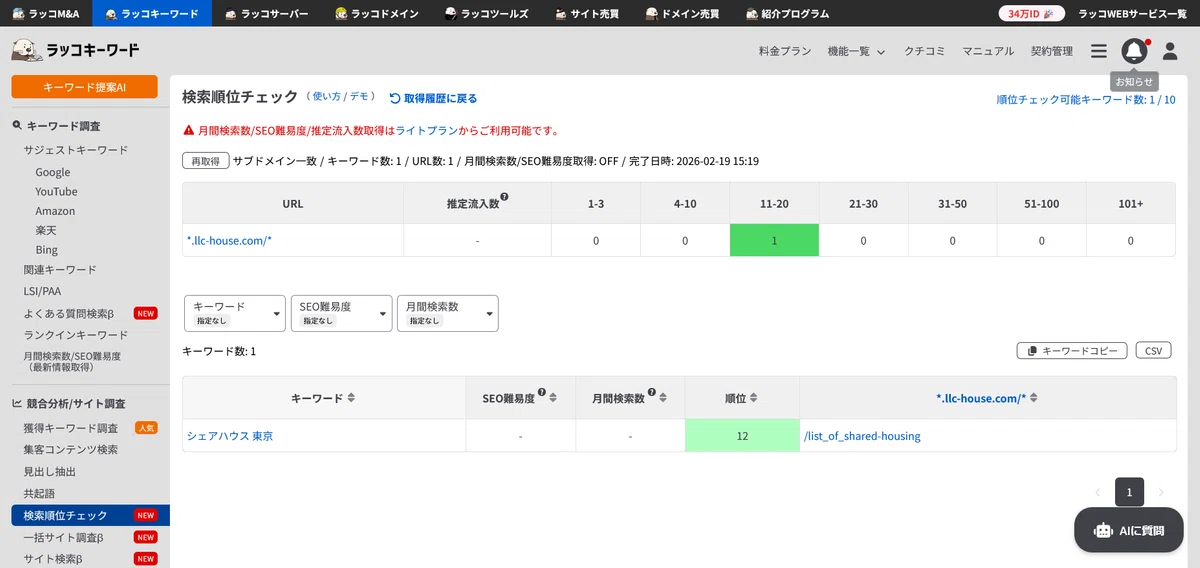
Task: Open 関連キーワード in sidebar
Action: 60,270
